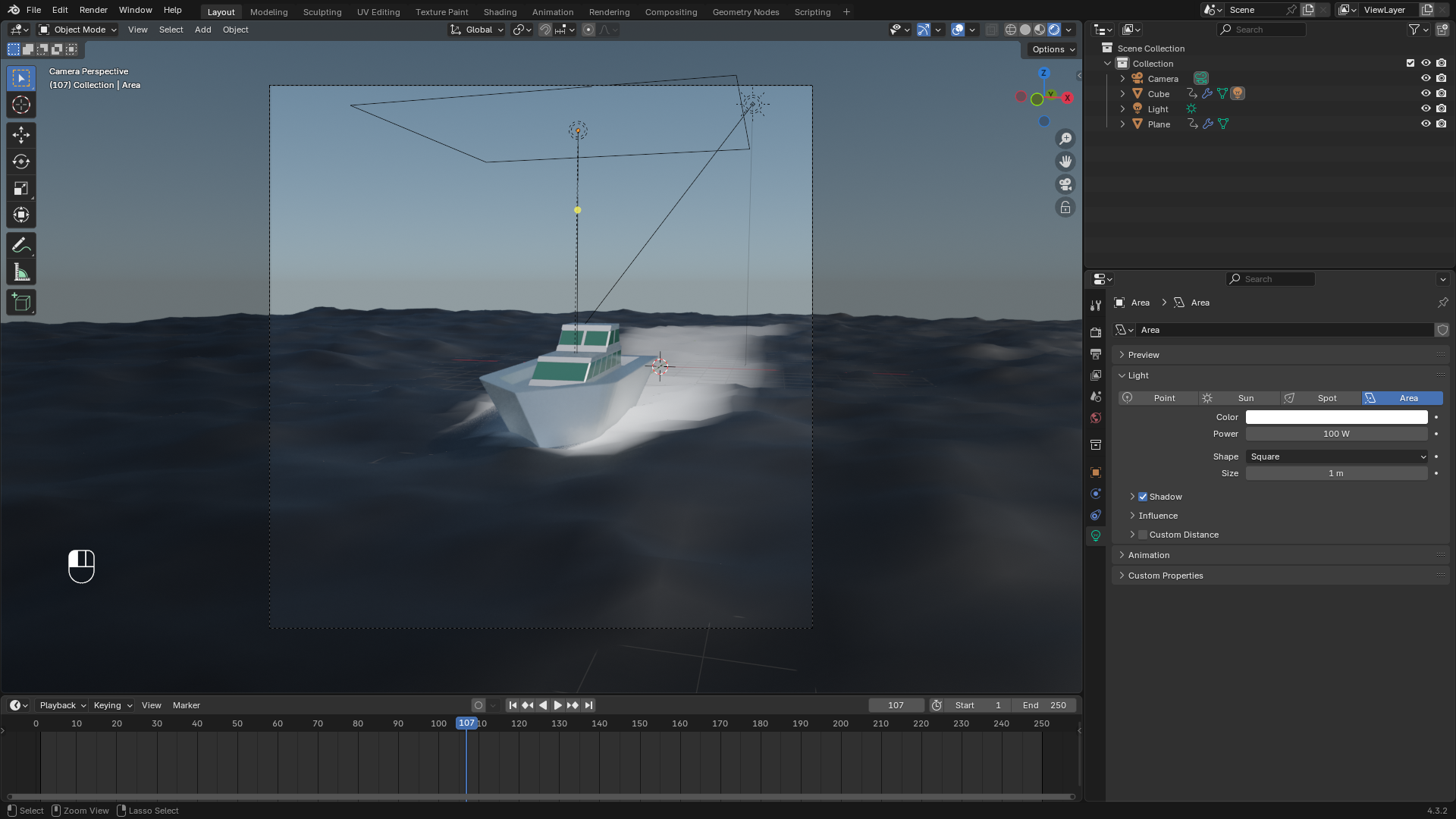Expand the Influence subpanel
The image size is (1456, 819).
1158,516
